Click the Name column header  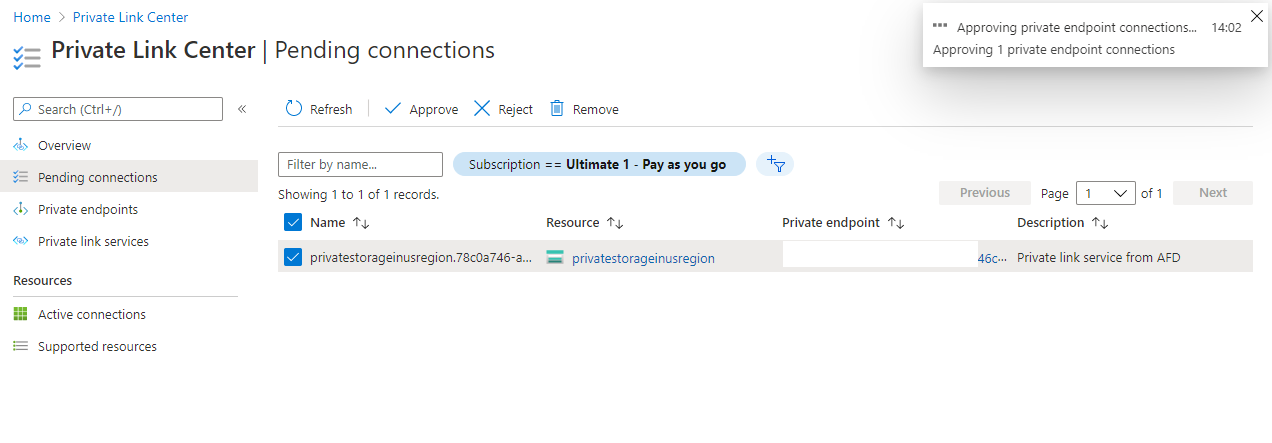coord(327,223)
